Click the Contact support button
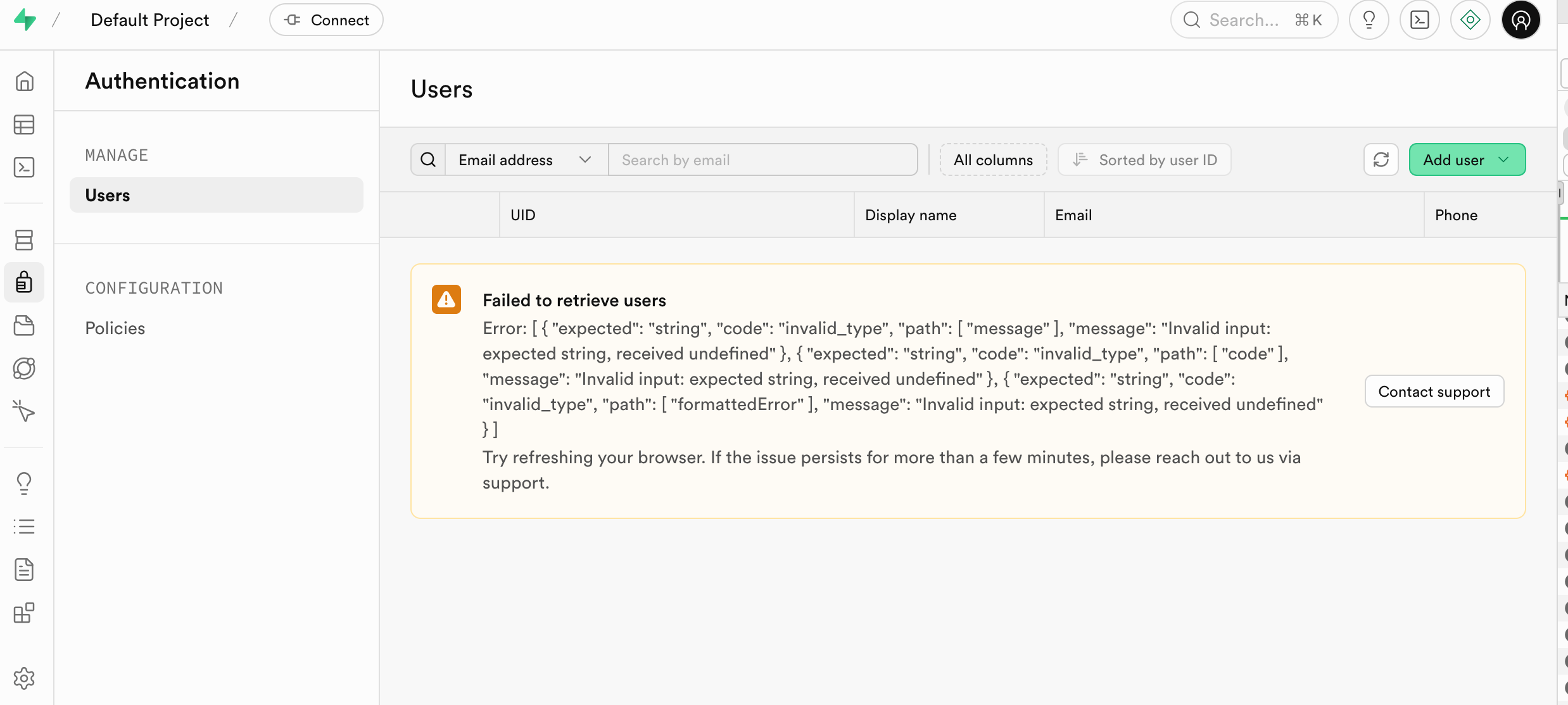 click(1434, 392)
